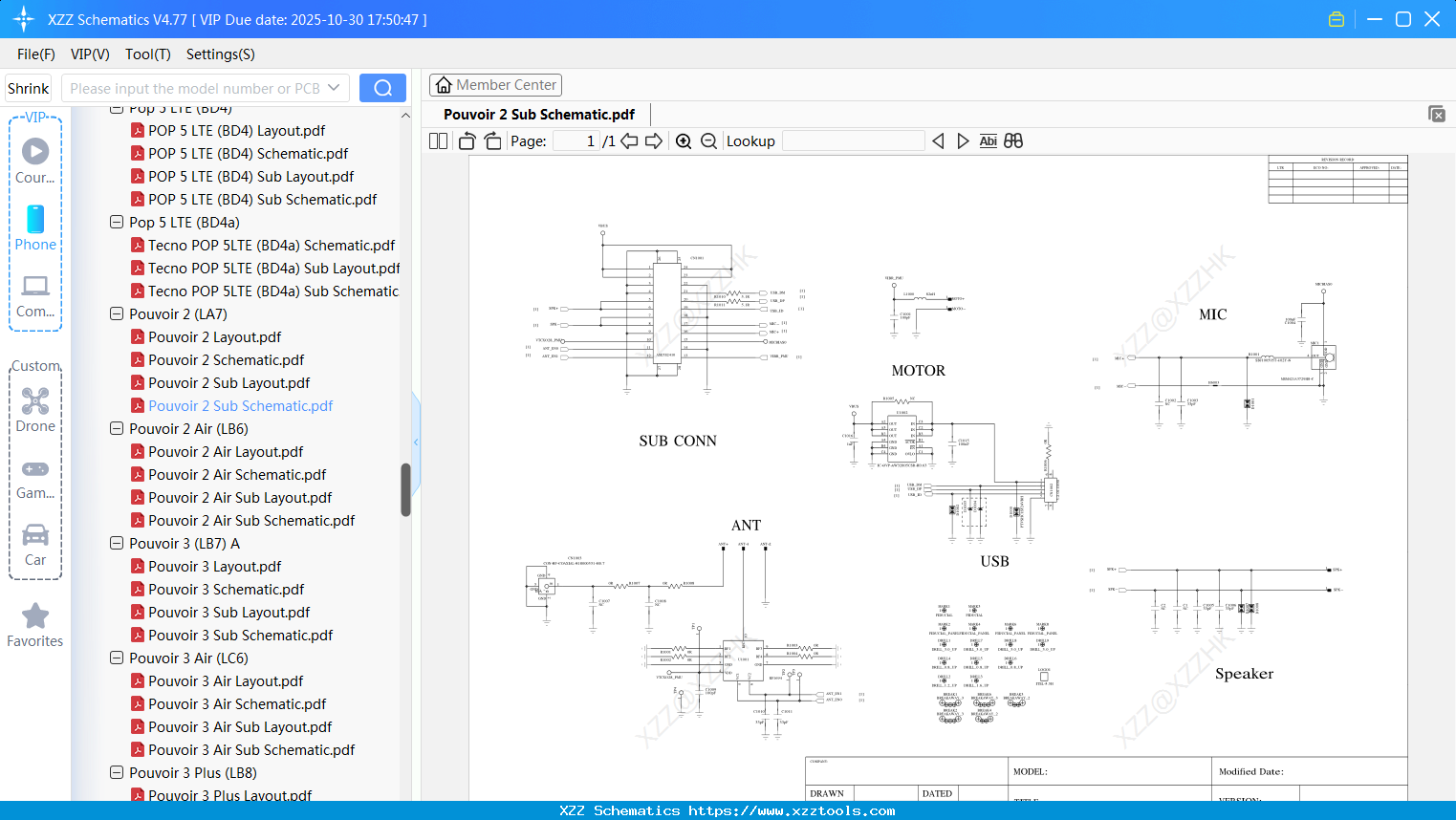Zoom in on the schematic page
Viewport: 1456px width, 820px height.
pos(684,140)
